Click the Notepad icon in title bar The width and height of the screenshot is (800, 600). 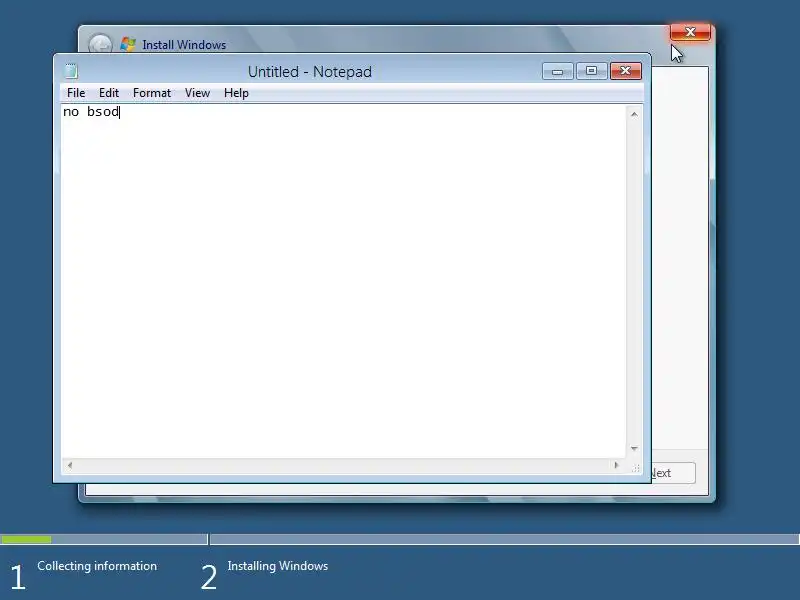point(71,71)
